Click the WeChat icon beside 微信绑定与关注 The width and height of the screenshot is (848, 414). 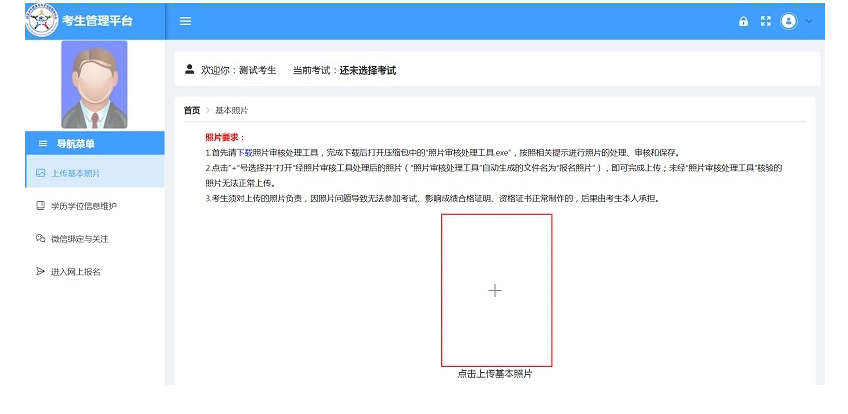pos(40,238)
